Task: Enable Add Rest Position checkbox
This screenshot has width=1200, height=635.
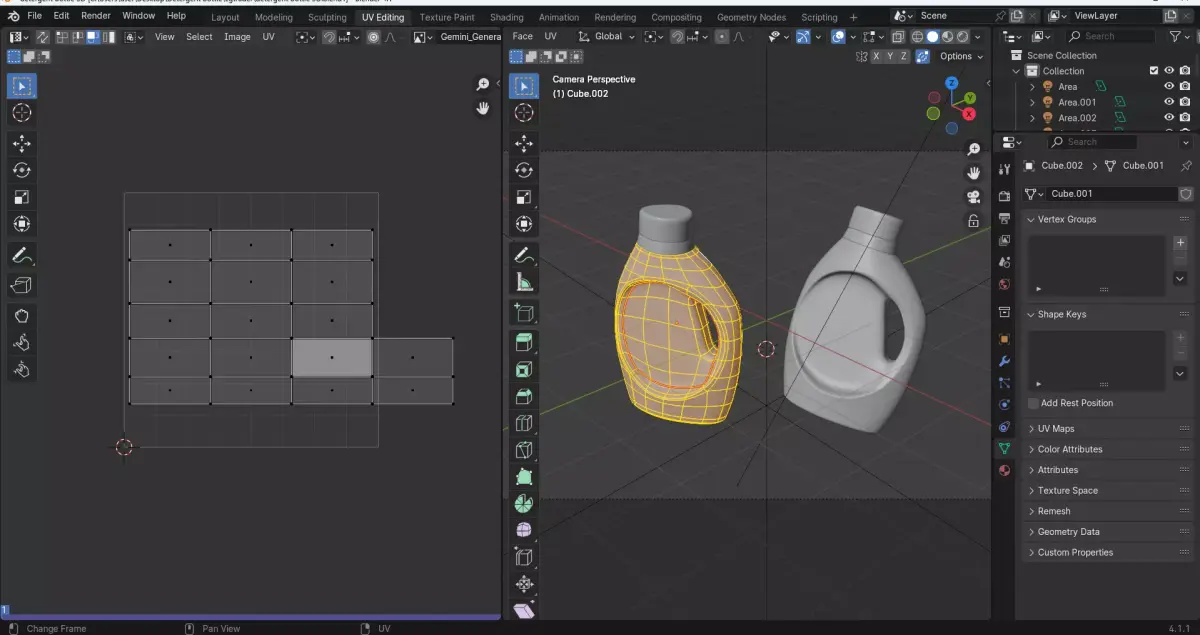Action: pyautogui.click(x=1033, y=403)
